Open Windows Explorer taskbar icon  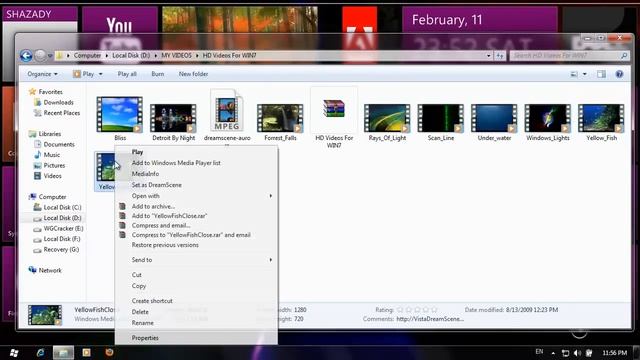63,353
